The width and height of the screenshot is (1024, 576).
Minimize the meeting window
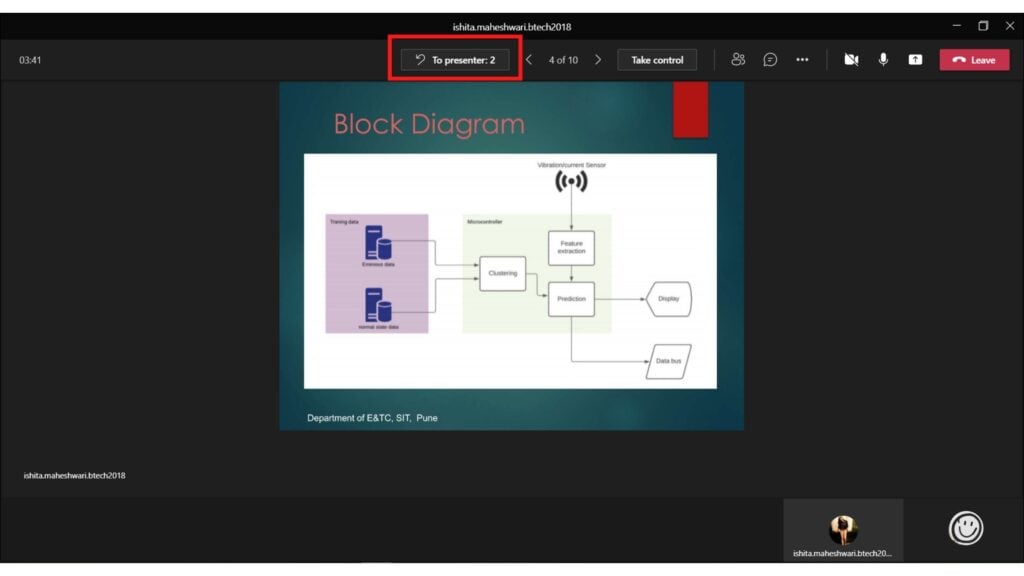957,25
